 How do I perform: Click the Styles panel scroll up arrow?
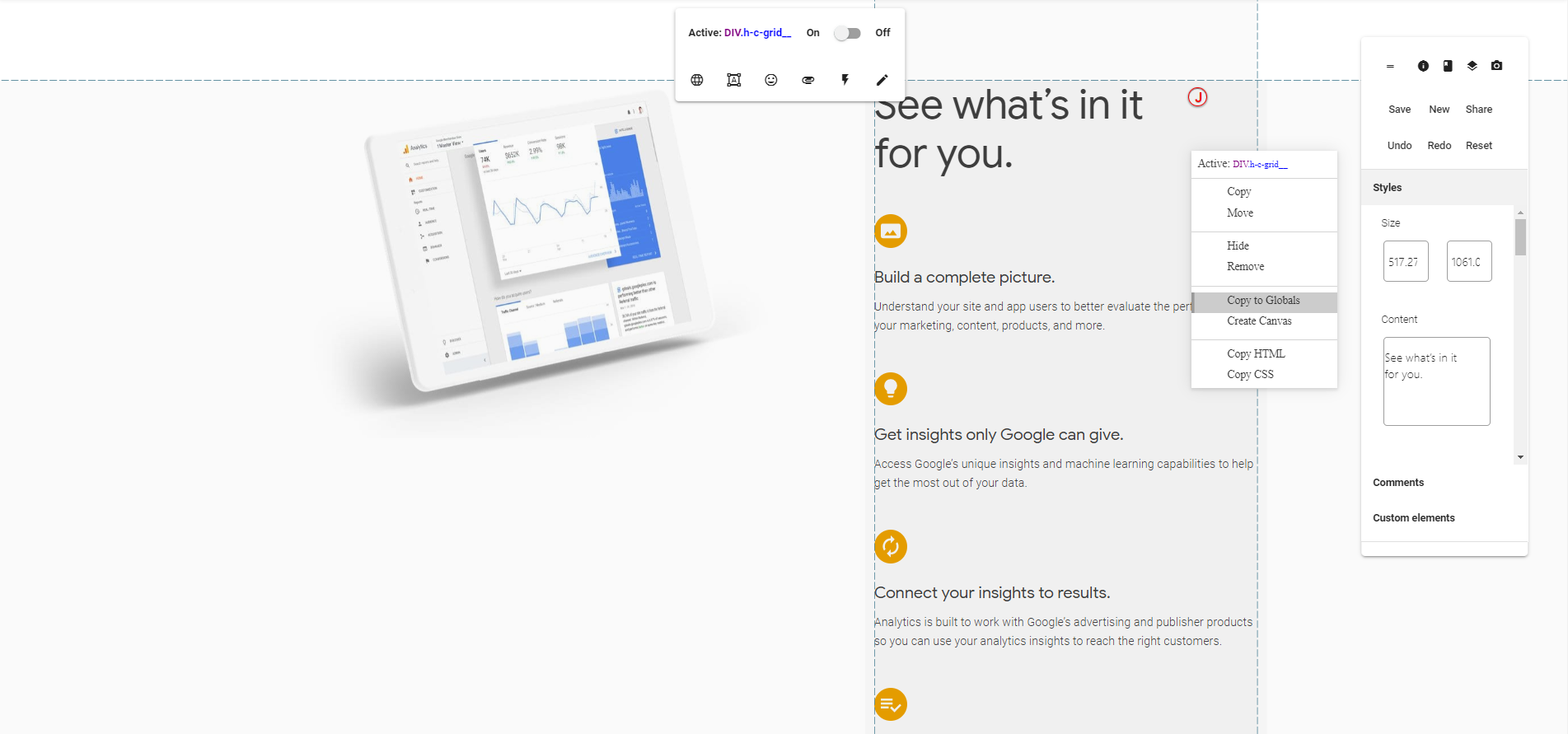click(1520, 213)
